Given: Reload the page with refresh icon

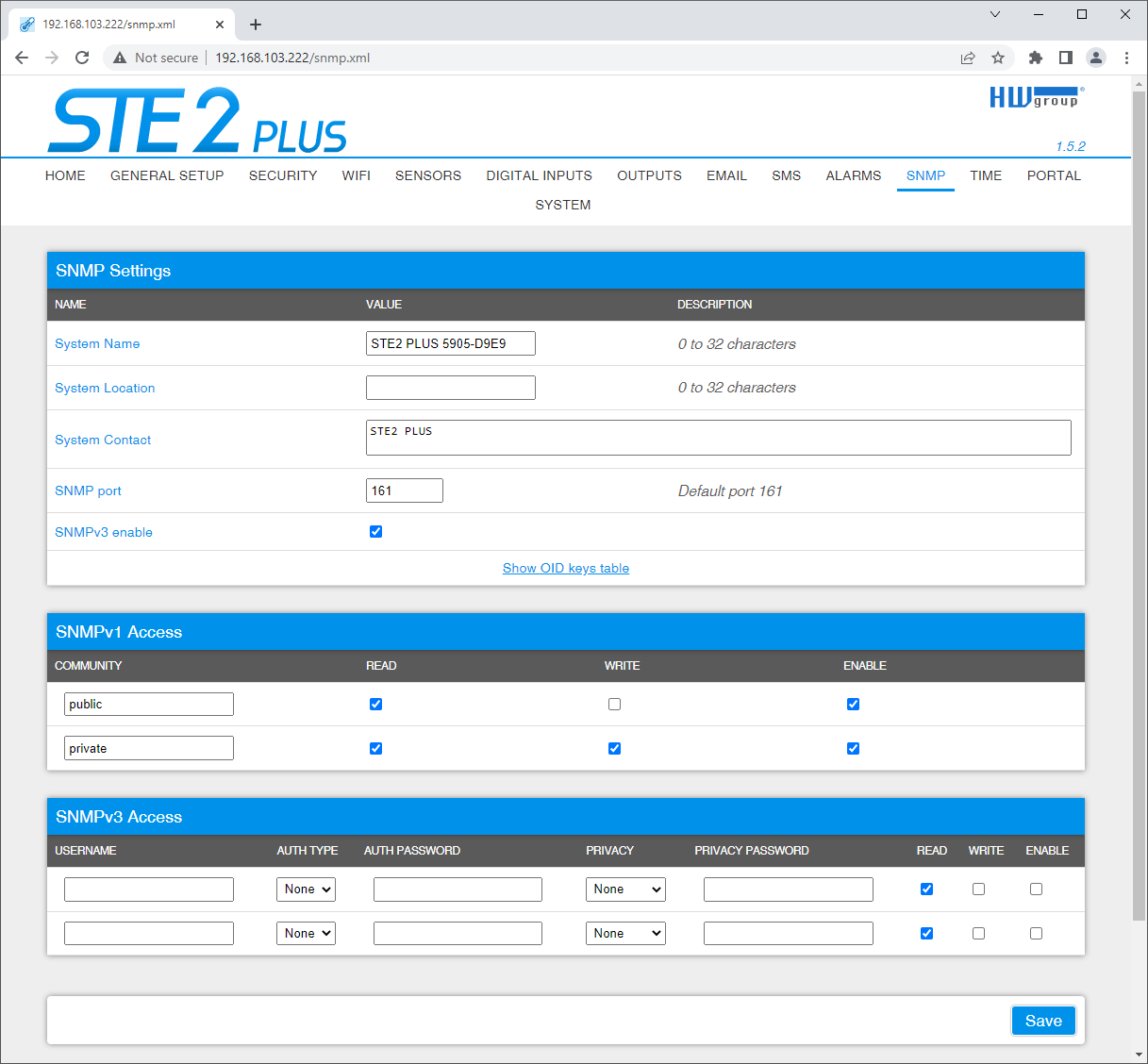Looking at the screenshot, I should [x=82, y=58].
